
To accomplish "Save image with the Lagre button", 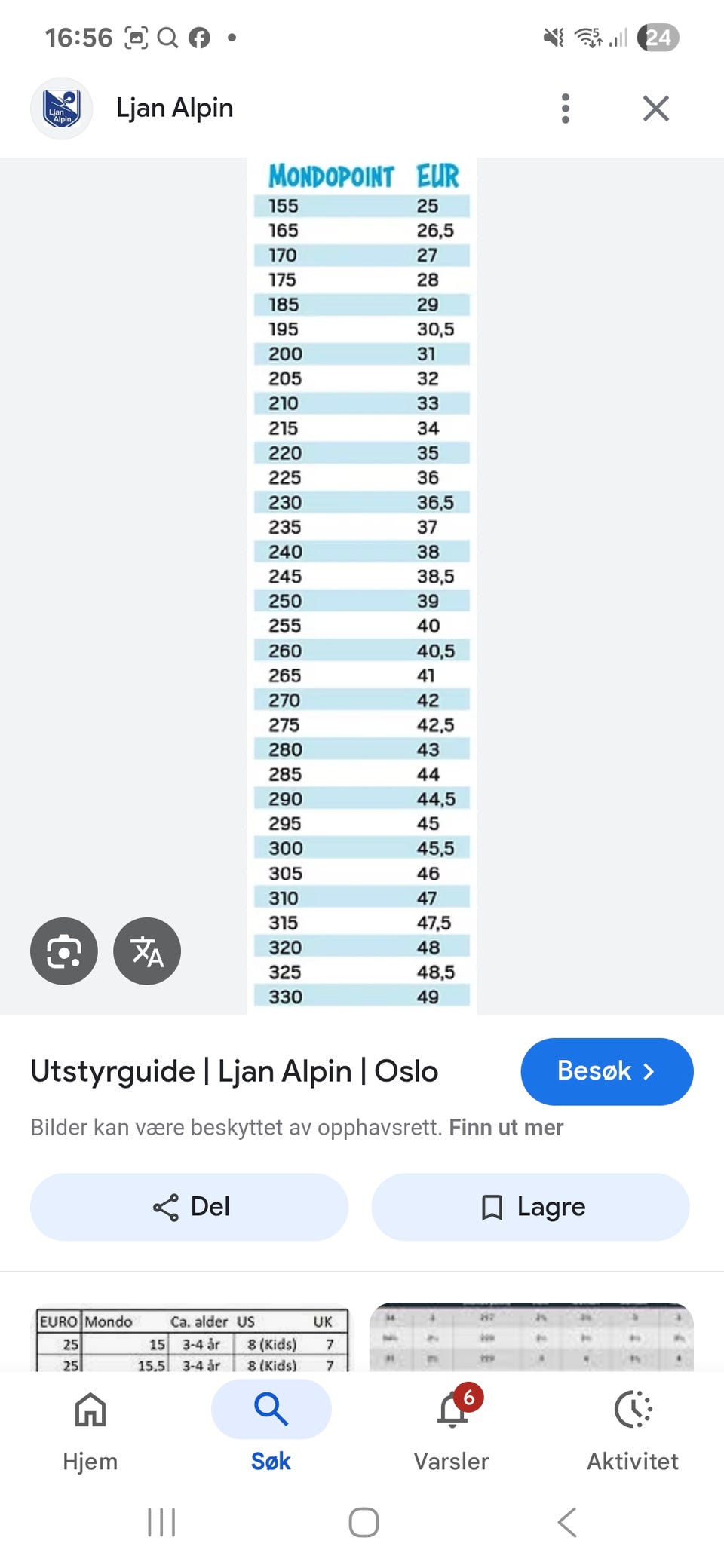I will pos(530,1207).
